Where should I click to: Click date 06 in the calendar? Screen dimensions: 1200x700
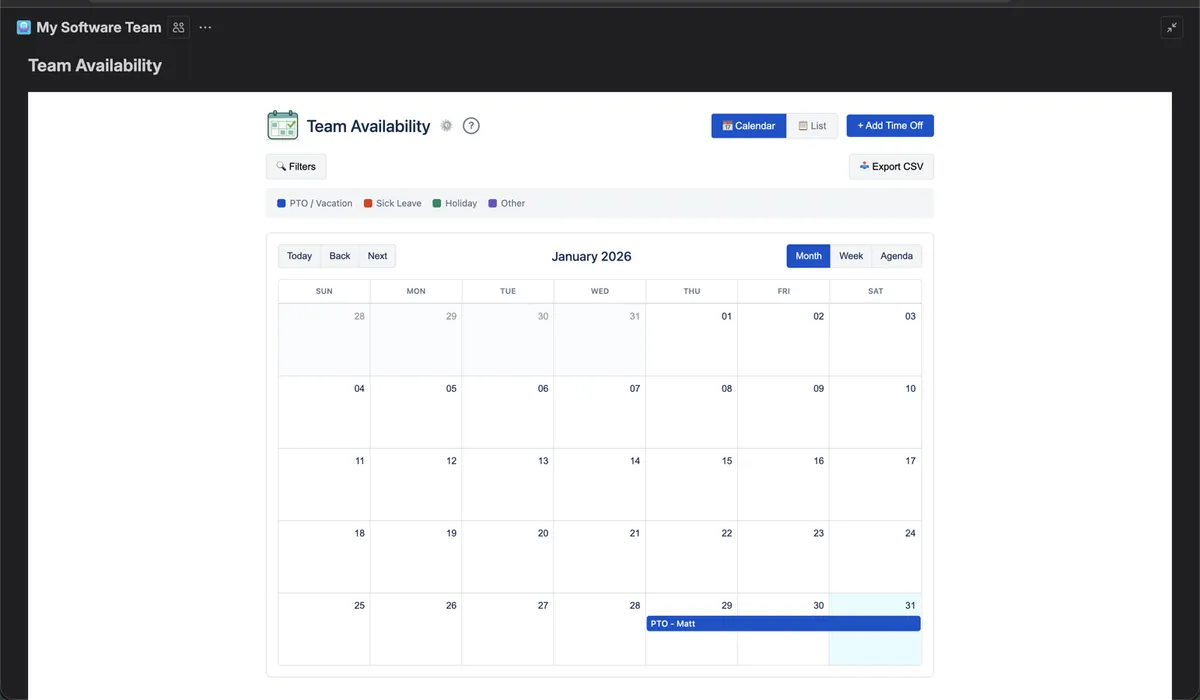click(543, 388)
